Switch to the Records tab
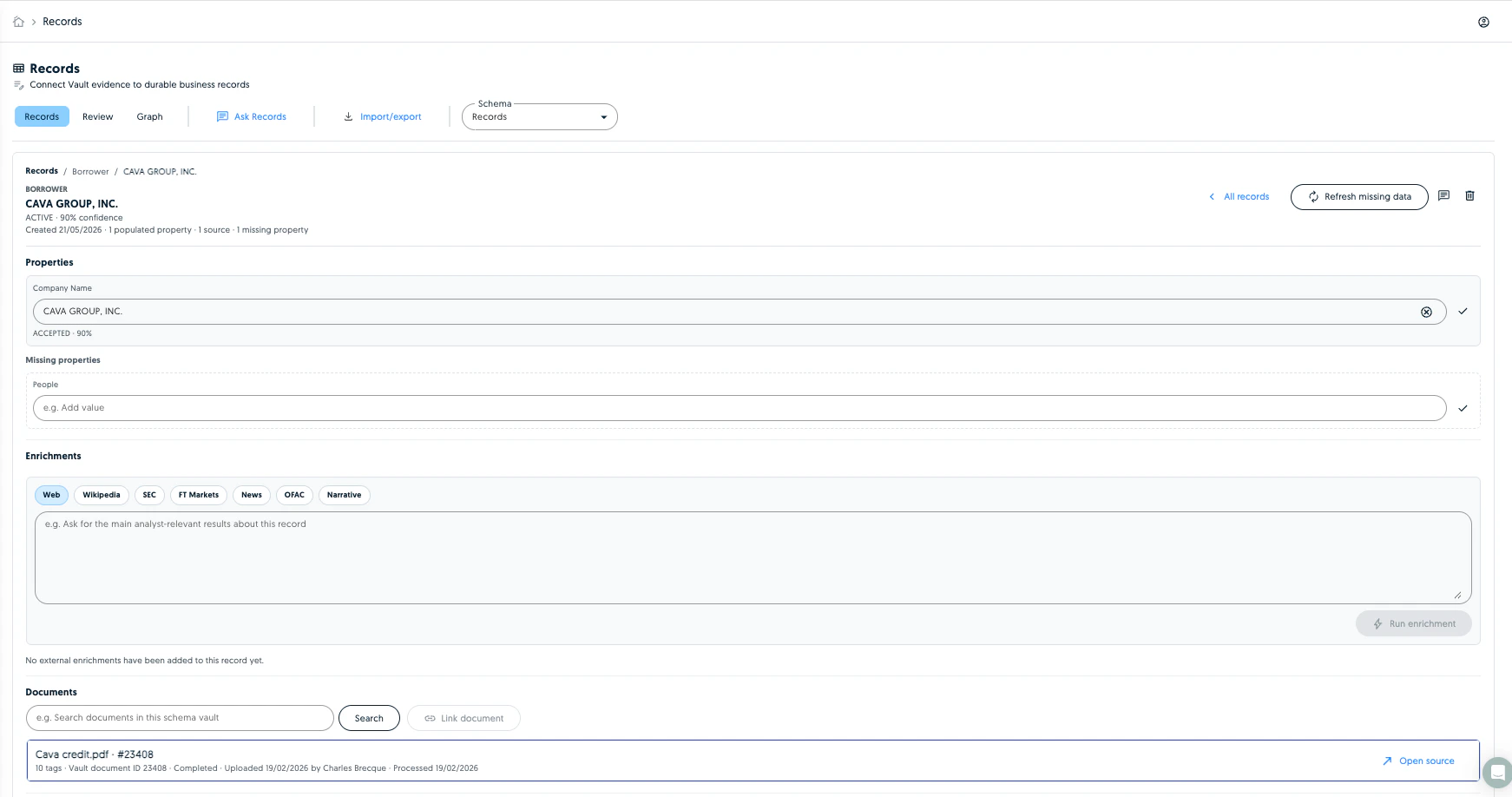Image resolution: width=1512 pixels, height=797 pixels. [42, 116]
